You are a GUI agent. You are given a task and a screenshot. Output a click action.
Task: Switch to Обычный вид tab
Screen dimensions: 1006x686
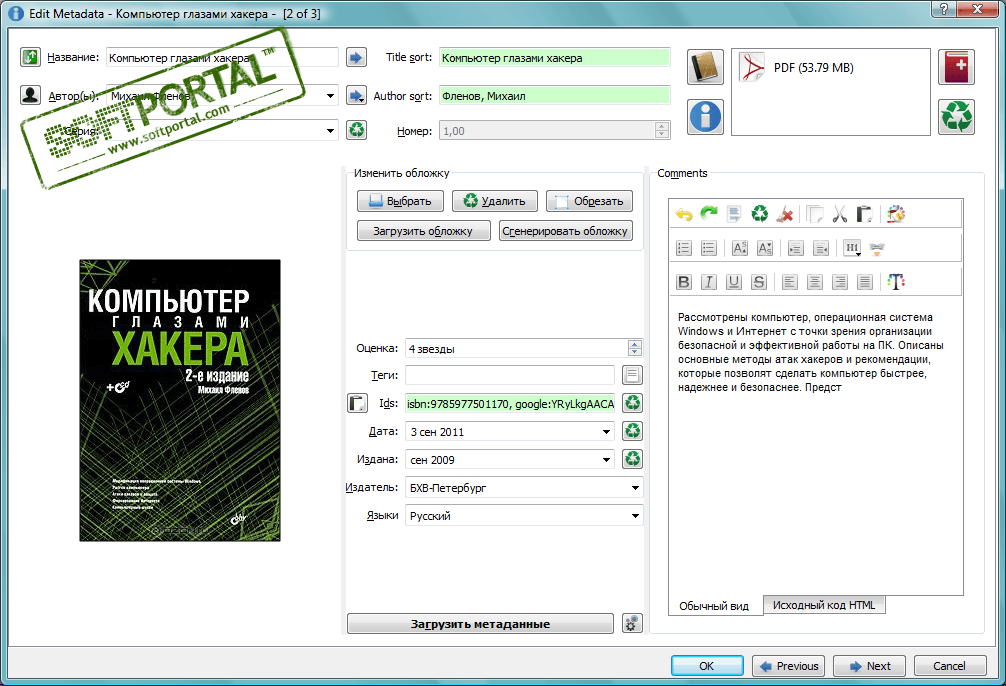[714, 606]
